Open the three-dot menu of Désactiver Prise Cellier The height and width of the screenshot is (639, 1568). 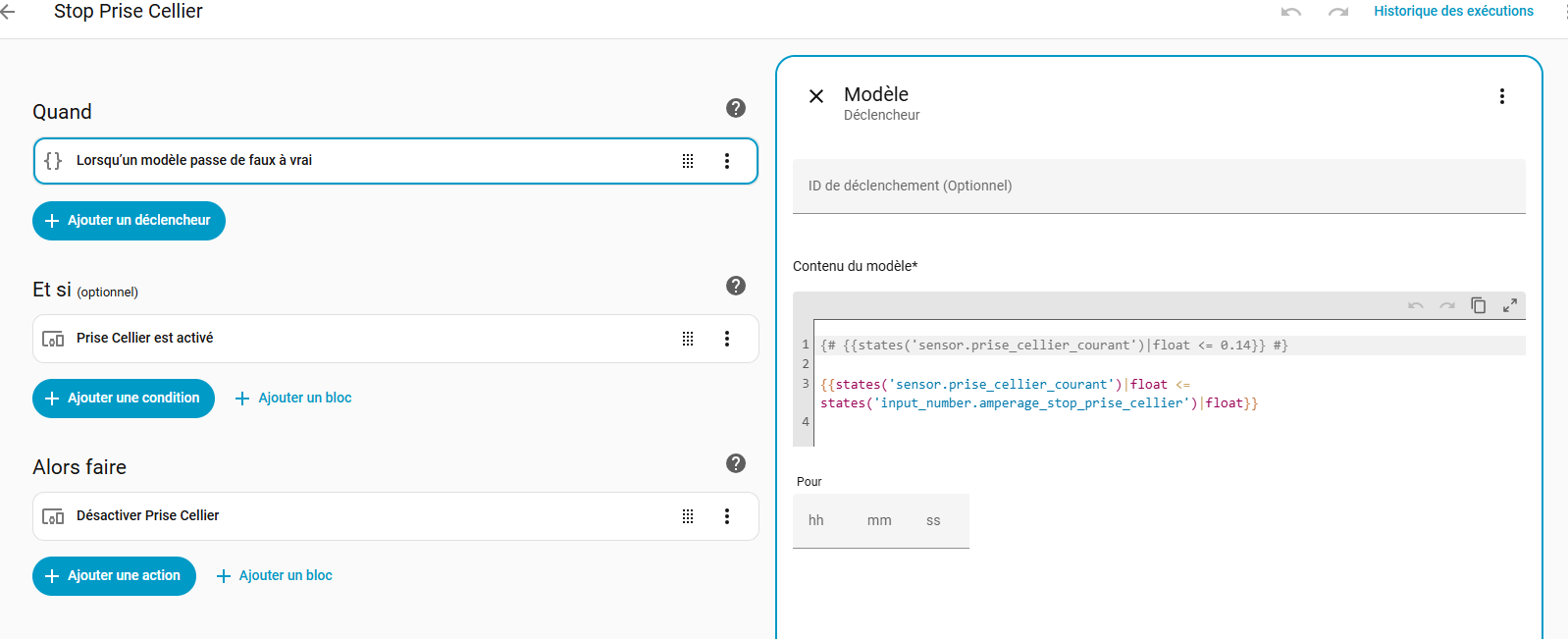[726, 516]
